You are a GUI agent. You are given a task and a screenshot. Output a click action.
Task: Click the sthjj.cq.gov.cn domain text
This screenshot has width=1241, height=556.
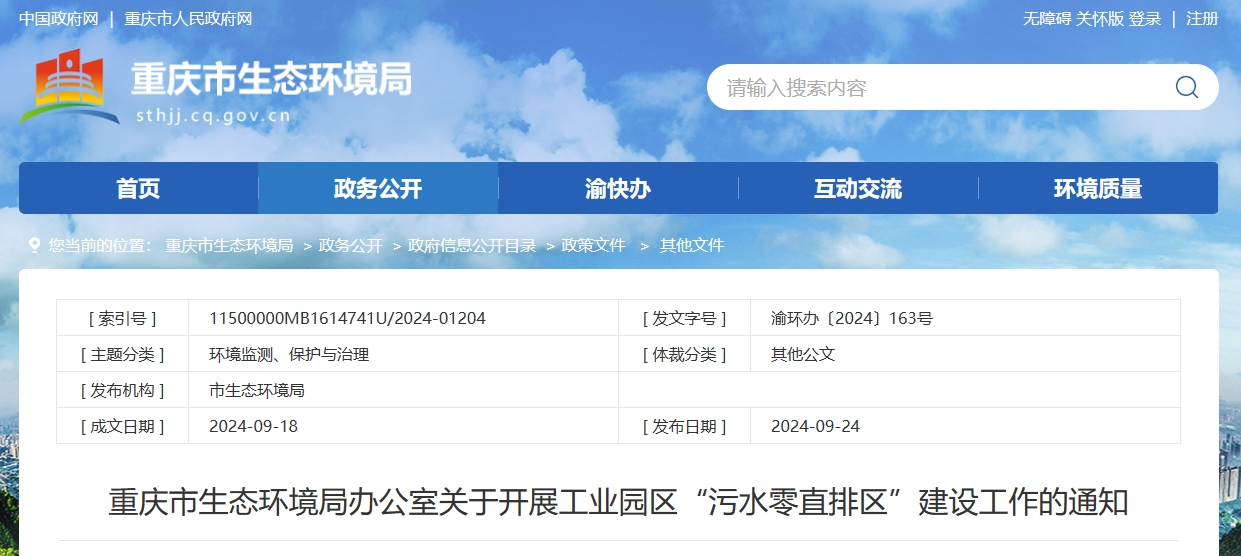[x=213, y=115]
